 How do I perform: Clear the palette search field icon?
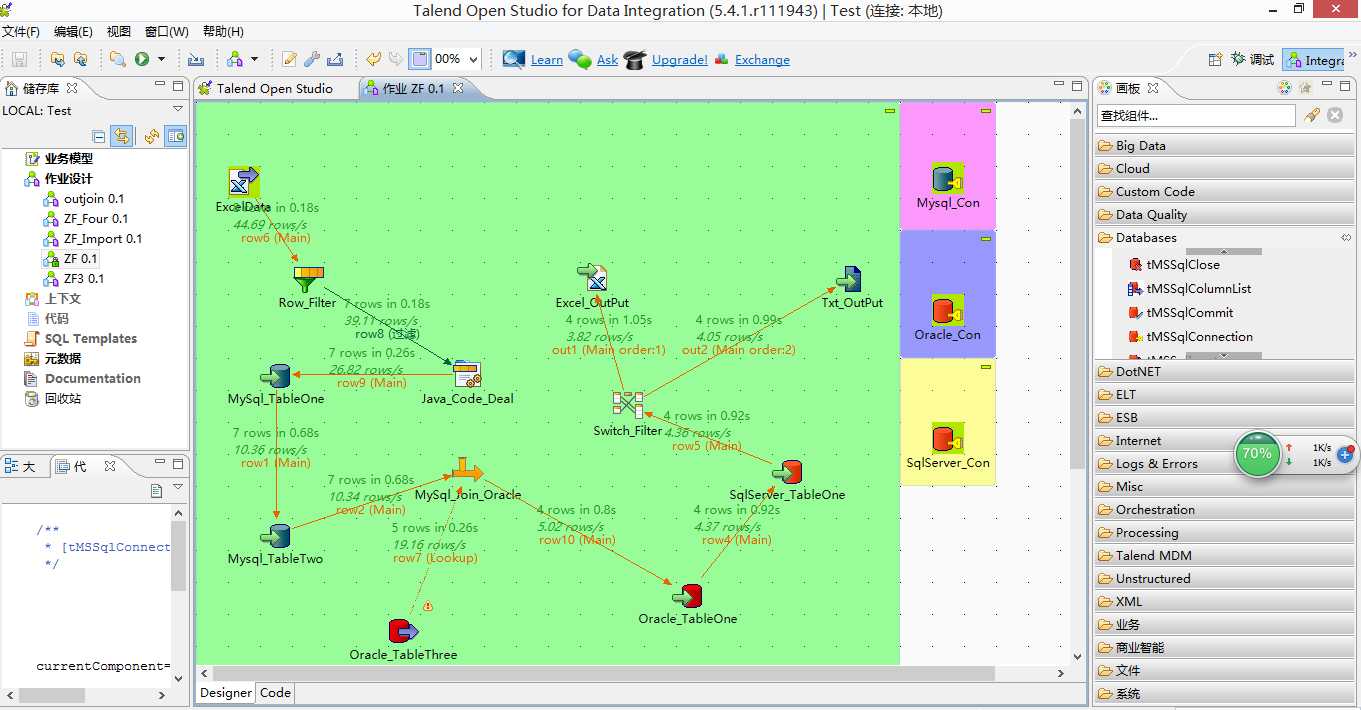coord(1335,115)
